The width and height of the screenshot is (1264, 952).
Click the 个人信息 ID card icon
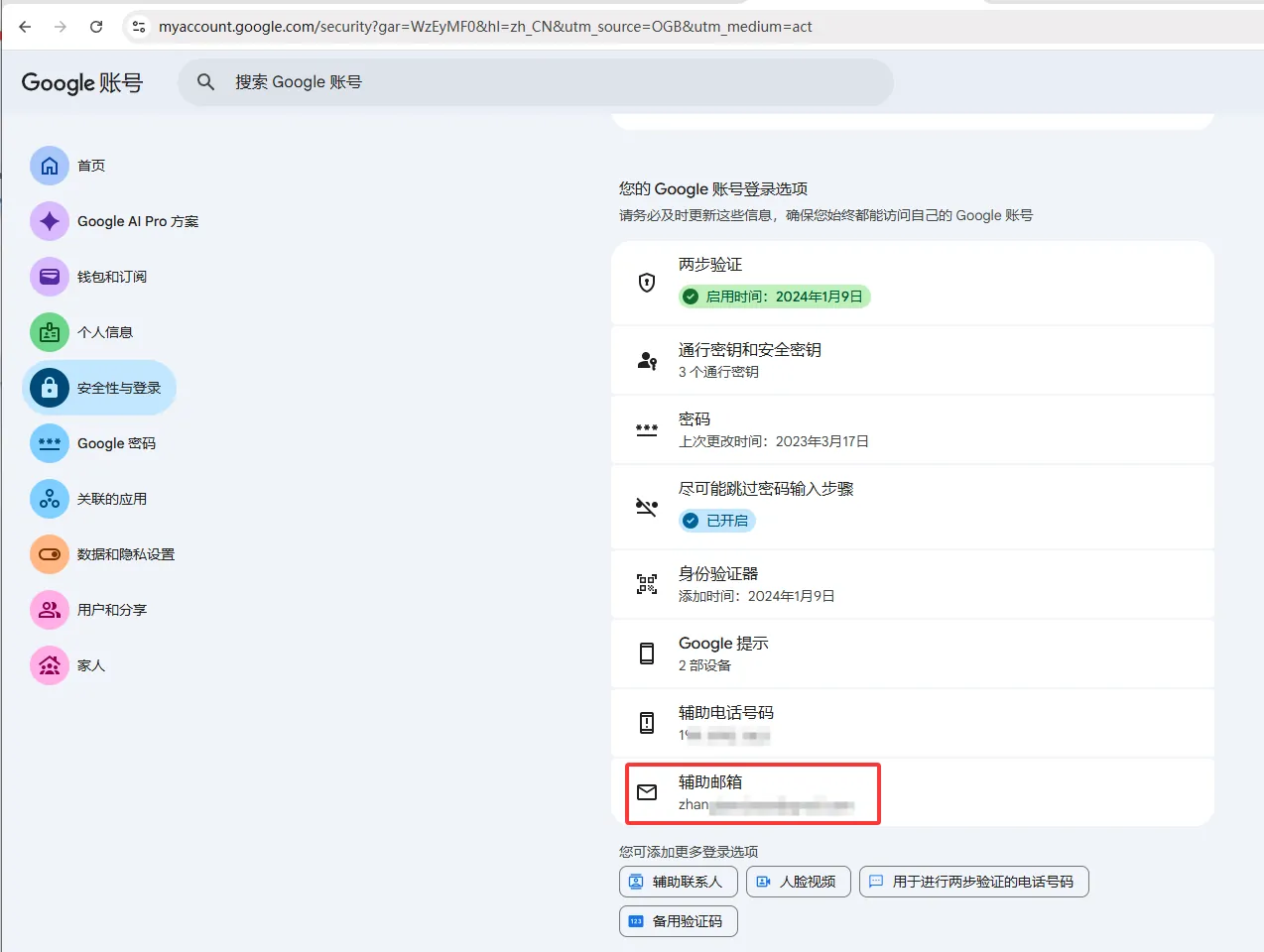(50, 332)
